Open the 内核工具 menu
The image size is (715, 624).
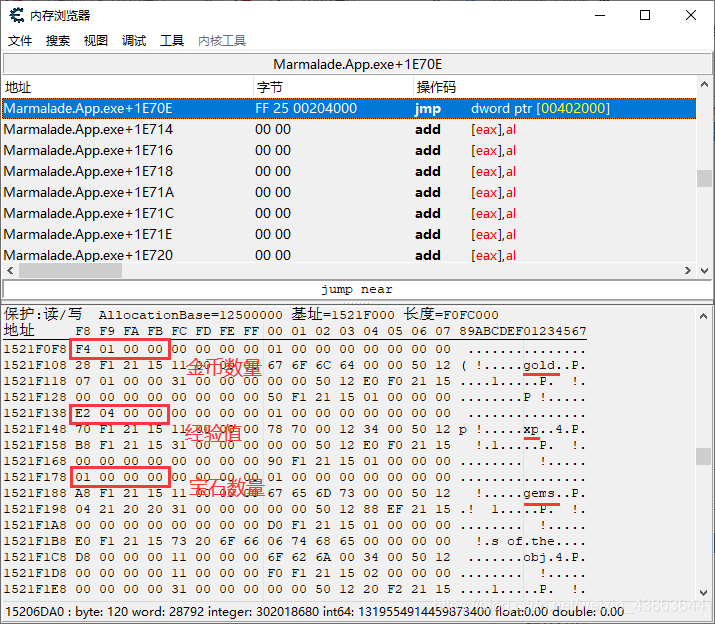pos(222,41)
